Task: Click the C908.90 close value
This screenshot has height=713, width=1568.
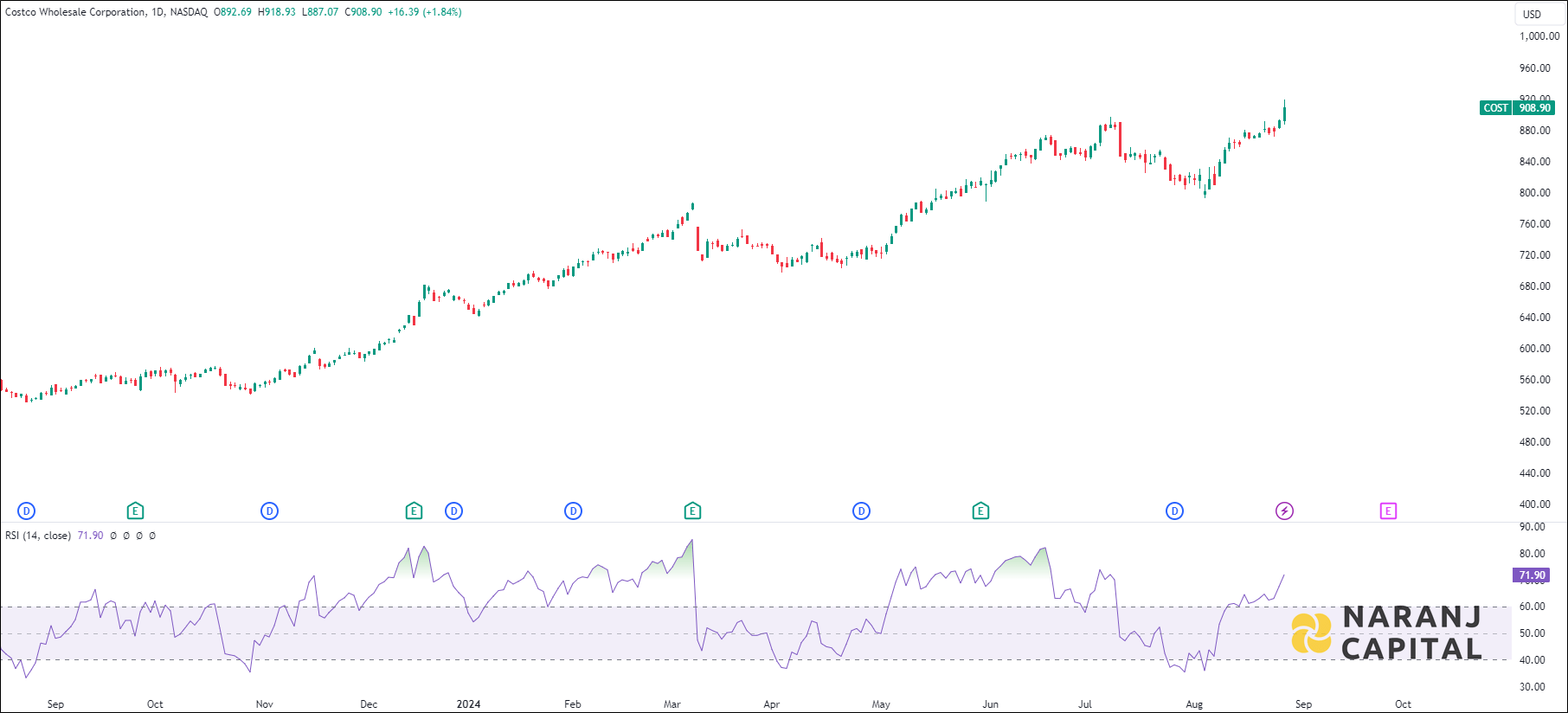Action: (363, 12)
